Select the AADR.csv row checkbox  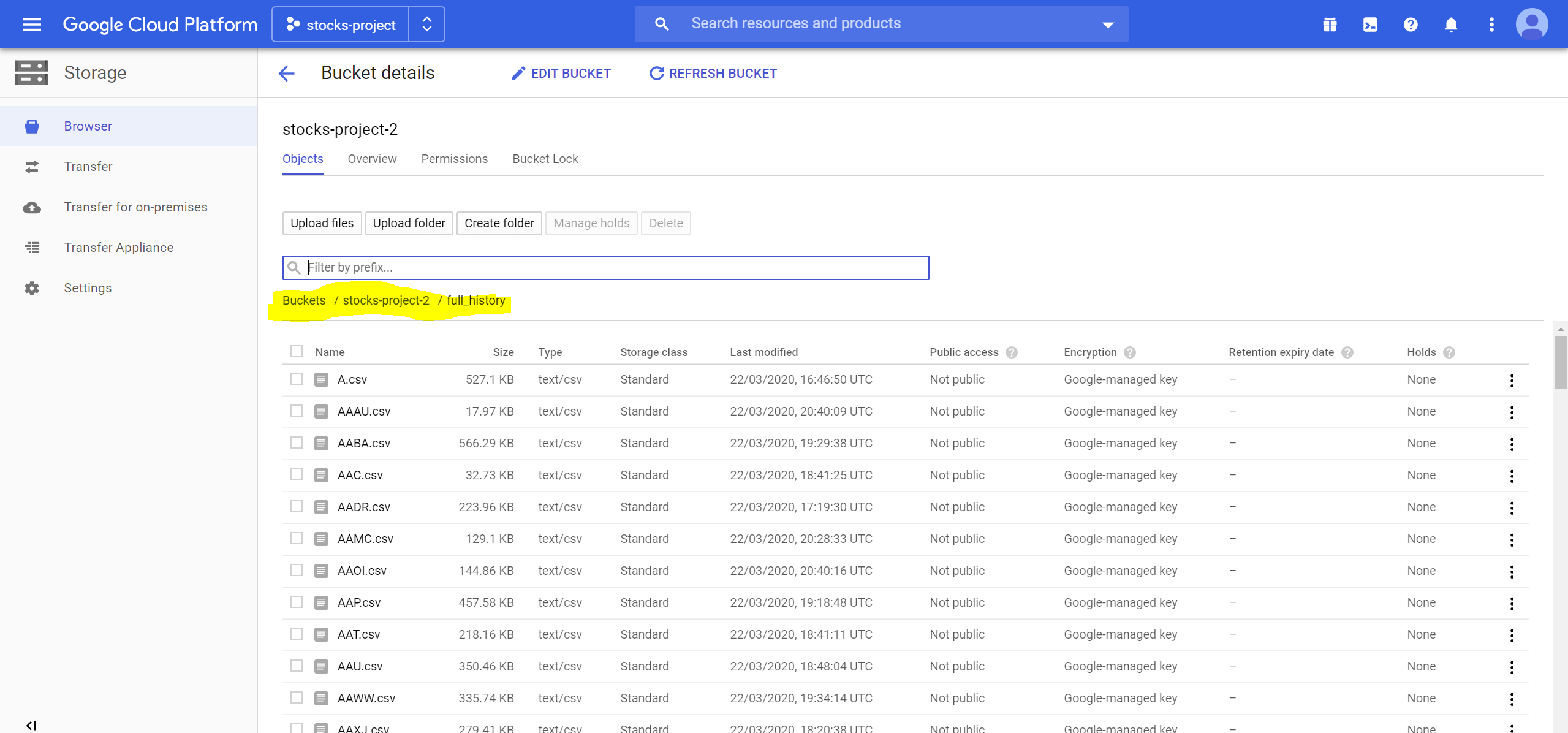[x=297, y=507]
